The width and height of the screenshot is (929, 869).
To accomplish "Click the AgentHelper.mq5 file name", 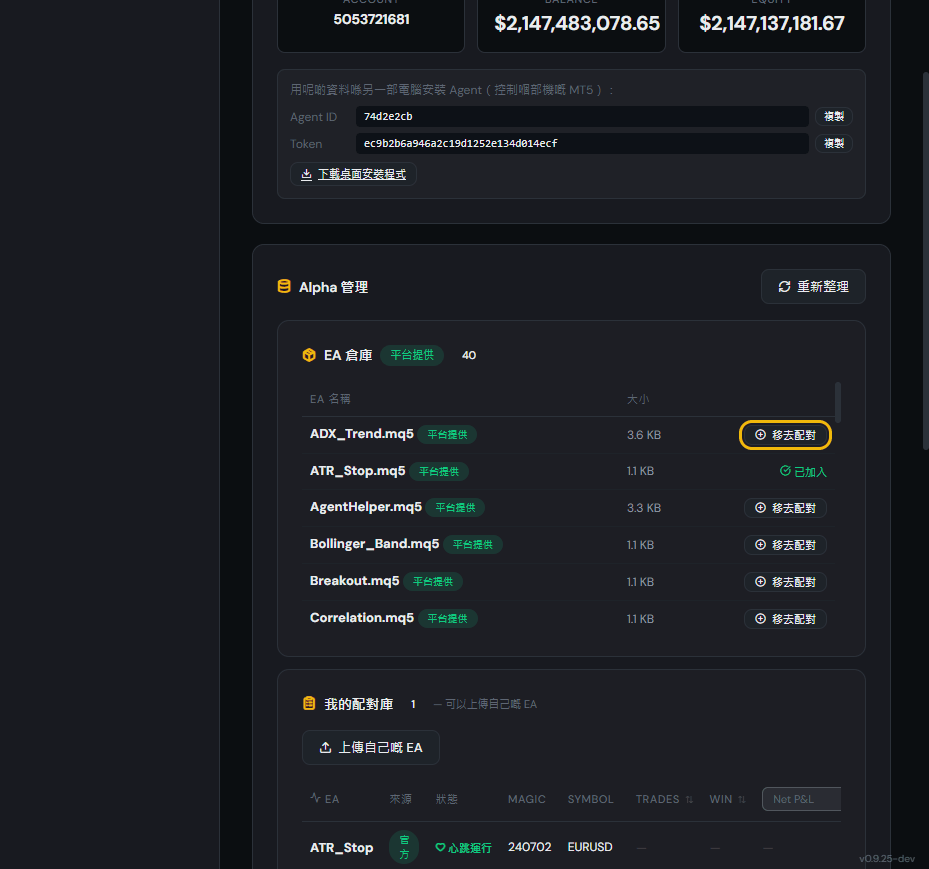I will (x=366, y=507).
